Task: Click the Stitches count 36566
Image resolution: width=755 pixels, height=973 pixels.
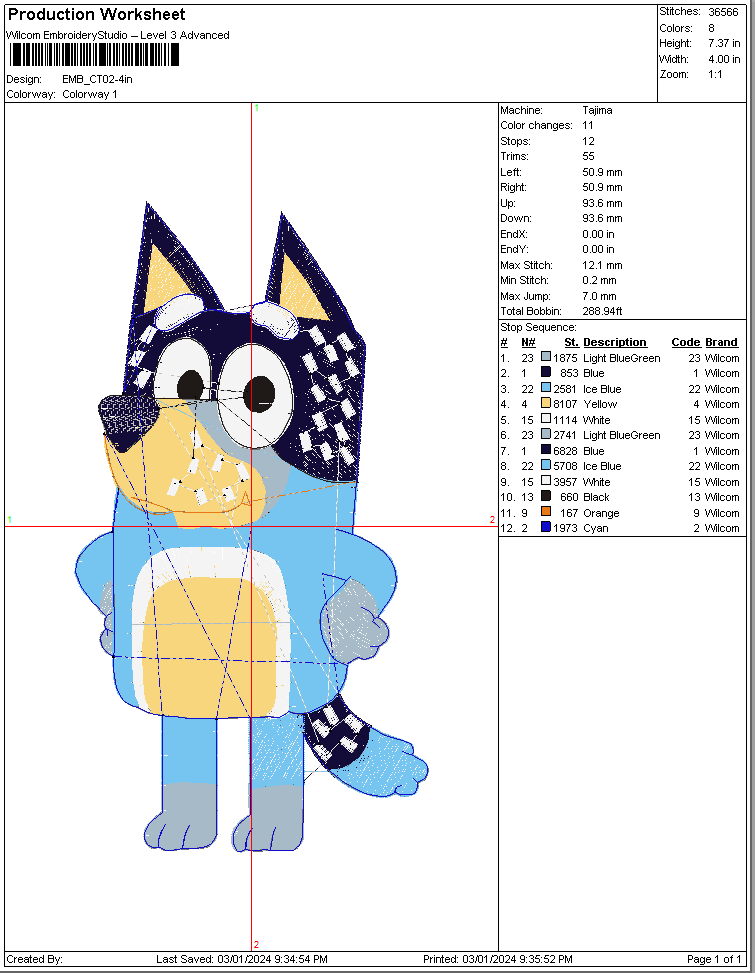Action: click(x=723, y=12)
